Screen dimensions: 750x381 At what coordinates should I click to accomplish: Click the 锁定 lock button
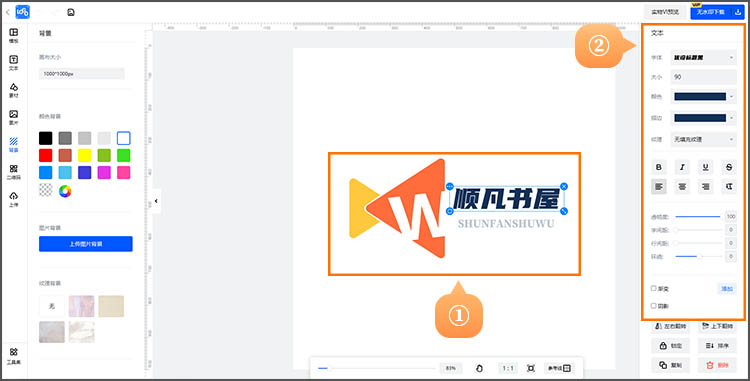click(671, 346)
